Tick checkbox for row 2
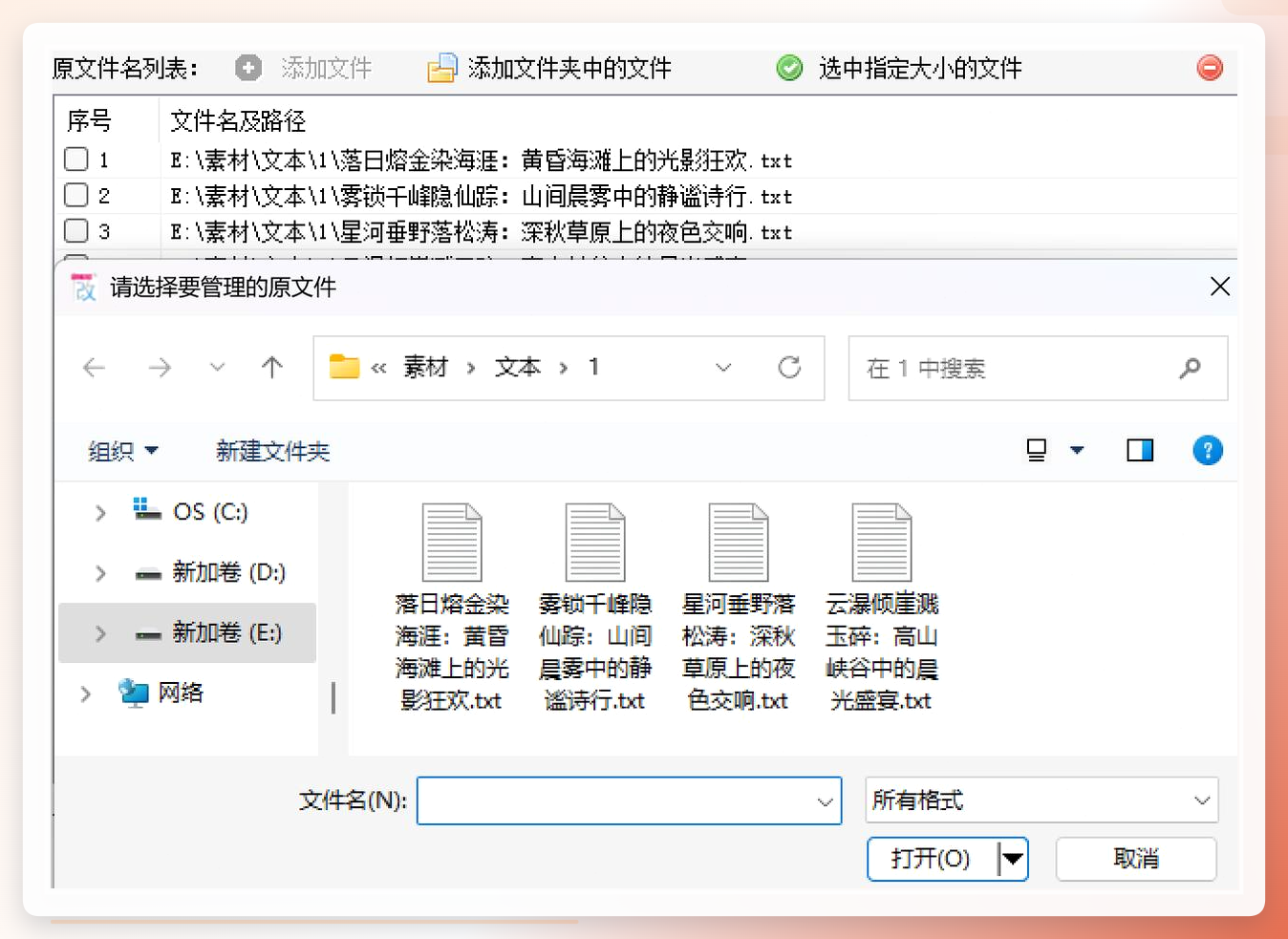The width and height of the screenshot is (1288, 939). coord(76,196)
